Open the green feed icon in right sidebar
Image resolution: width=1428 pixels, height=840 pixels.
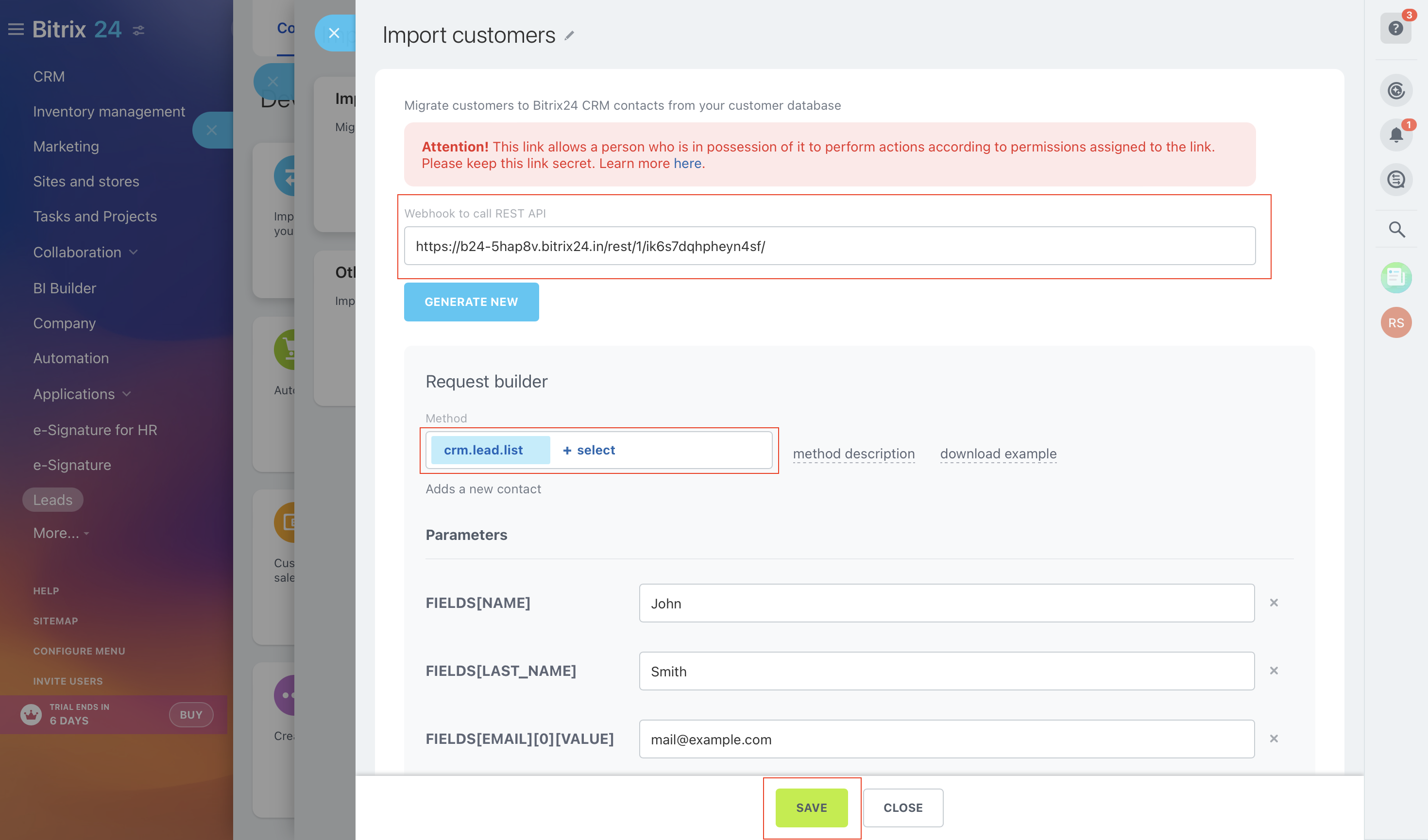1396,278
